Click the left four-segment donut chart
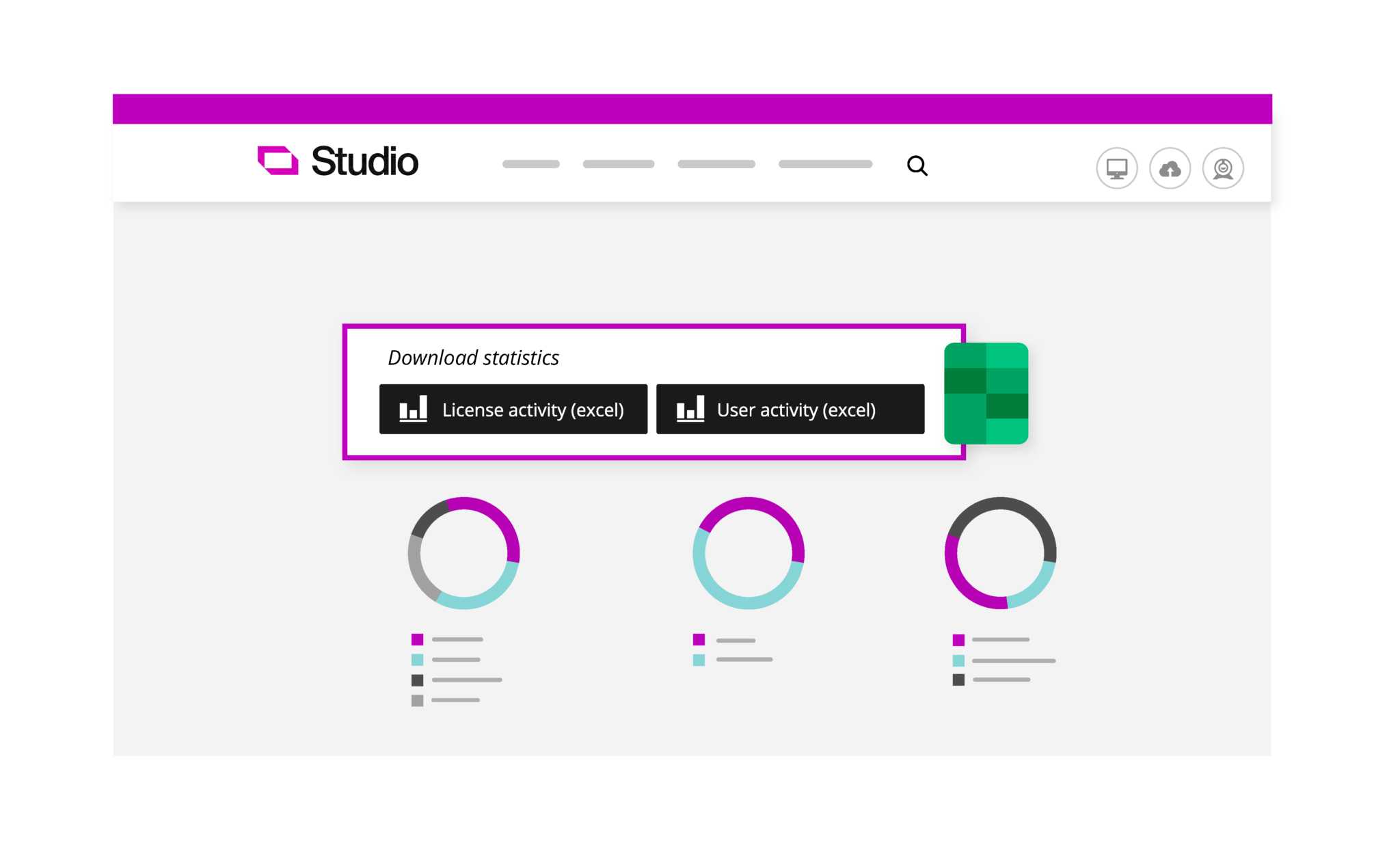 pyautogui.click(x=463, y=553)
